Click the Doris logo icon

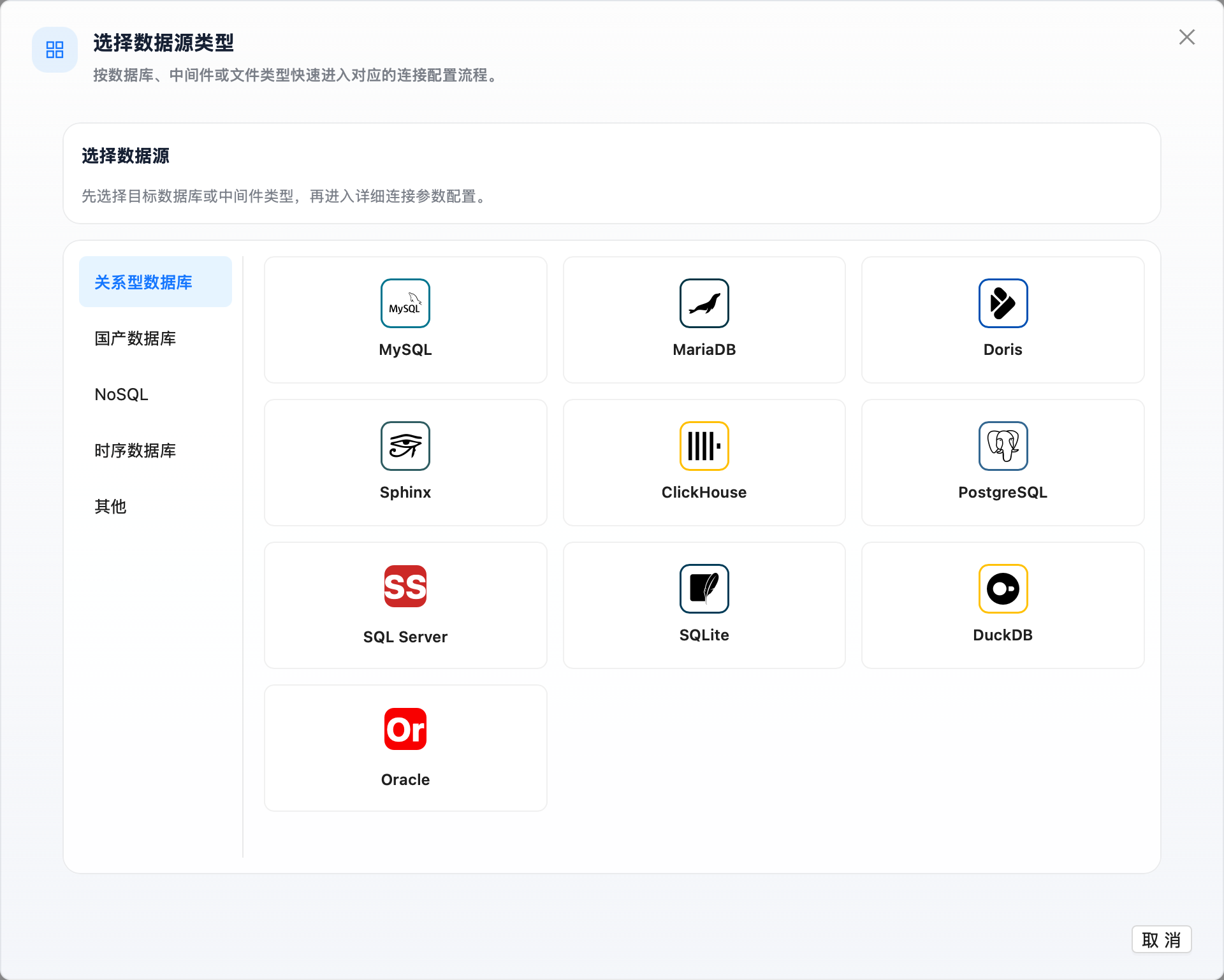point(1003,303)
